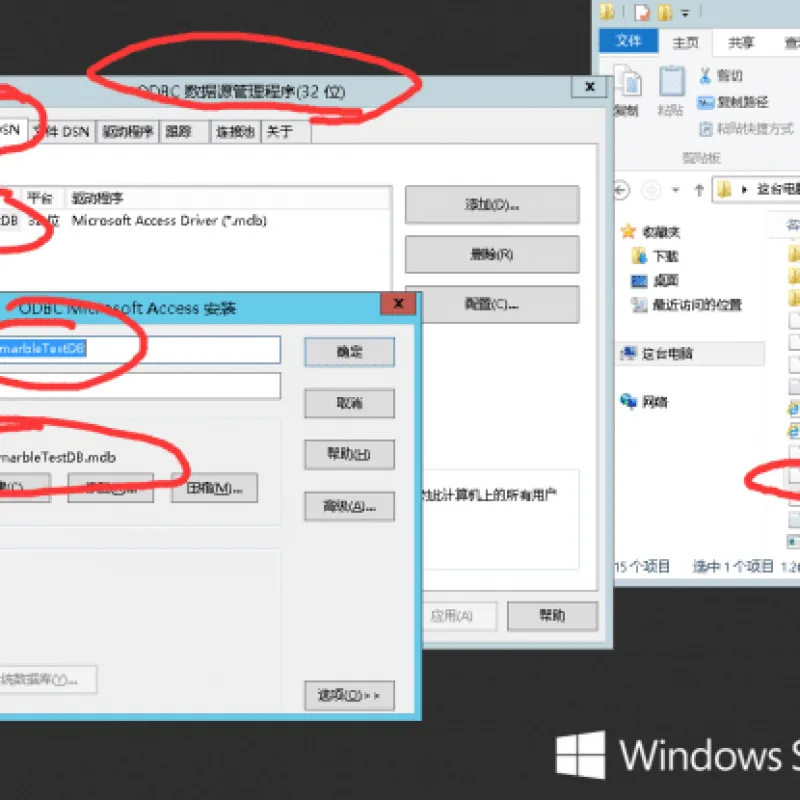This screenshot has height=800, width=800.
Task: Select 收藏夹 in the navigation pane
Action: (661, 233)
